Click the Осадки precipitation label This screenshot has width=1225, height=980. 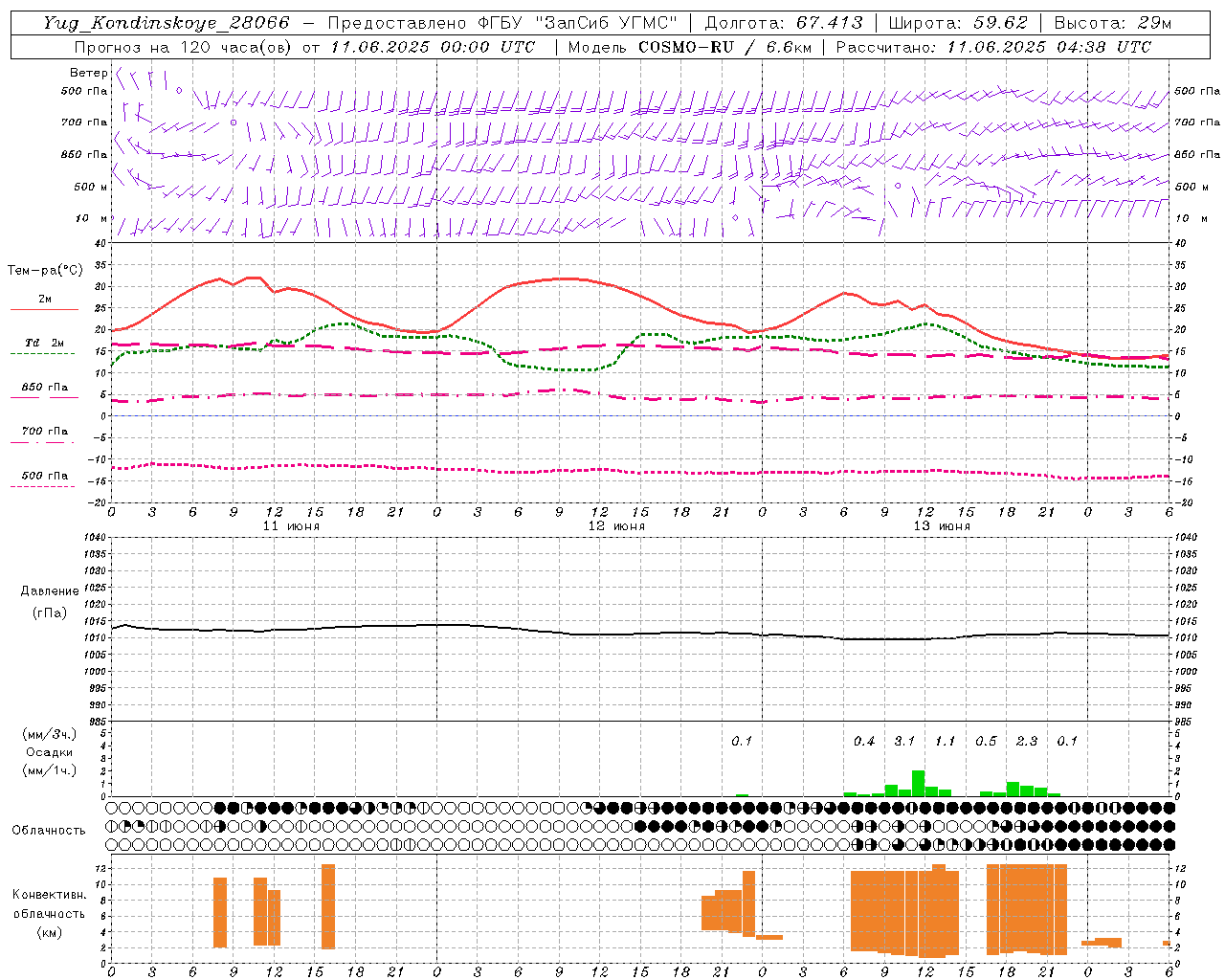[x=50, y=752]
